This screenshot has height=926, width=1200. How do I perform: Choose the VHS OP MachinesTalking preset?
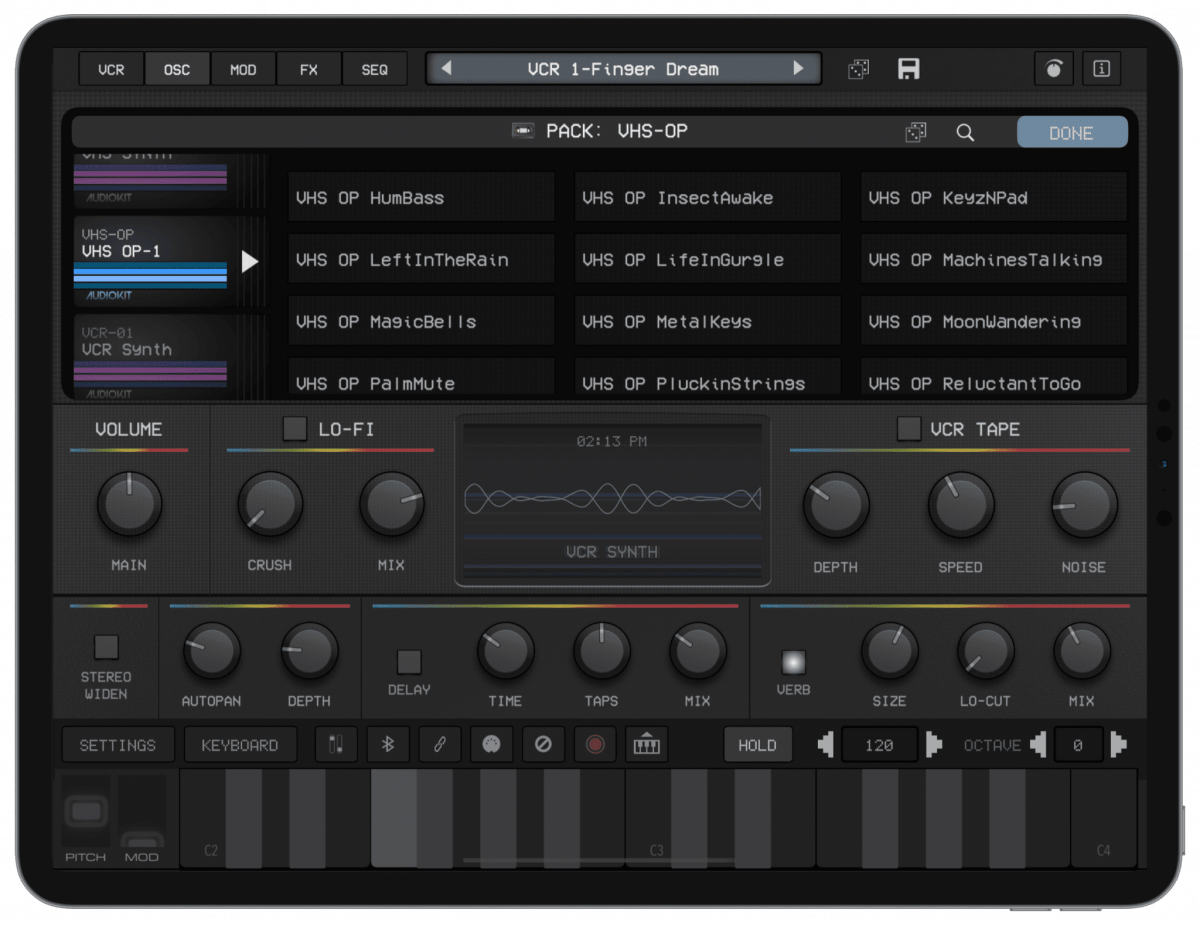tap(994, 259)
